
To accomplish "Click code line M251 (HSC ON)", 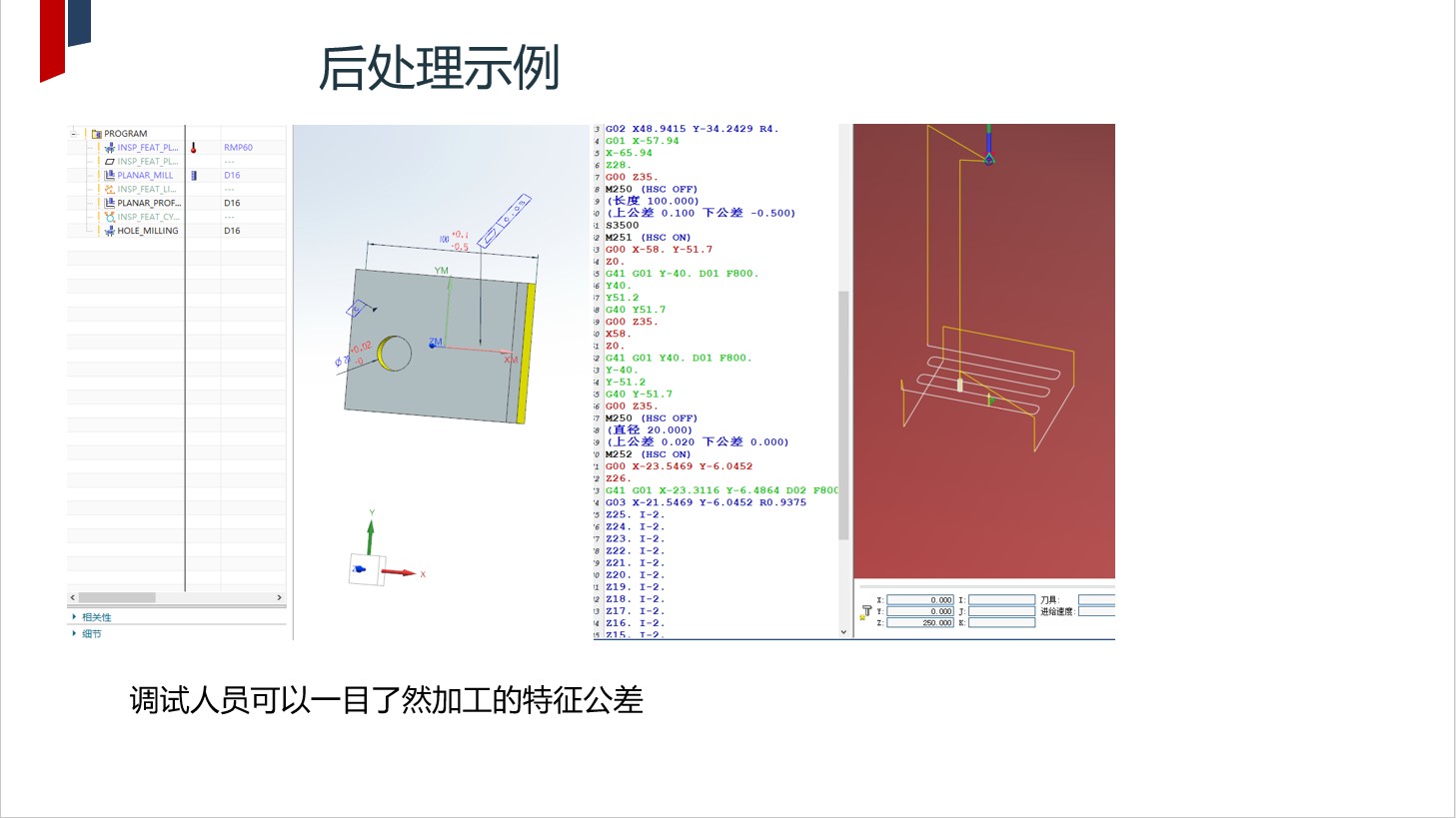I will 648,238.
